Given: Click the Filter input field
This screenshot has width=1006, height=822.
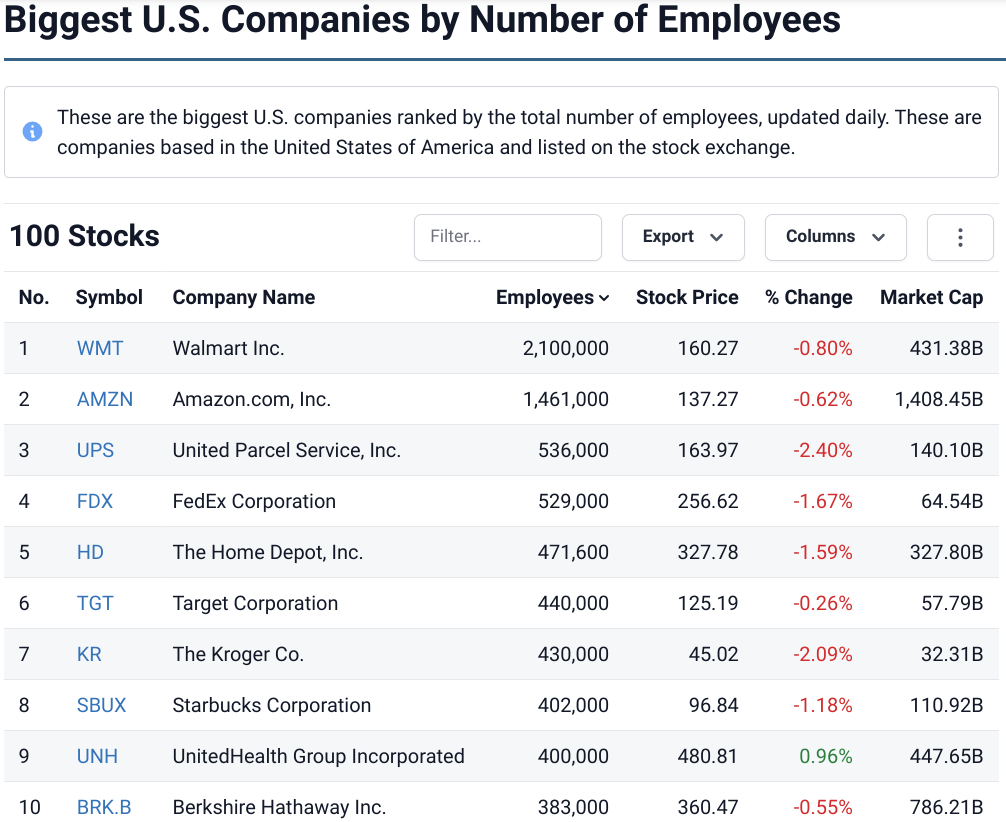Looking at the screenshot, I should pyautogui.click(x=507, y=237).
